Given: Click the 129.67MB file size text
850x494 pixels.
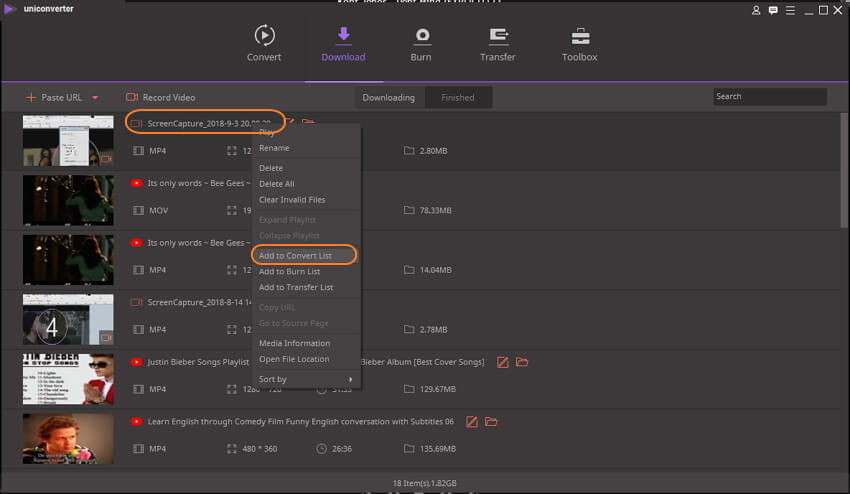Looking at the screenshot, I should click(x=437, y=389).
